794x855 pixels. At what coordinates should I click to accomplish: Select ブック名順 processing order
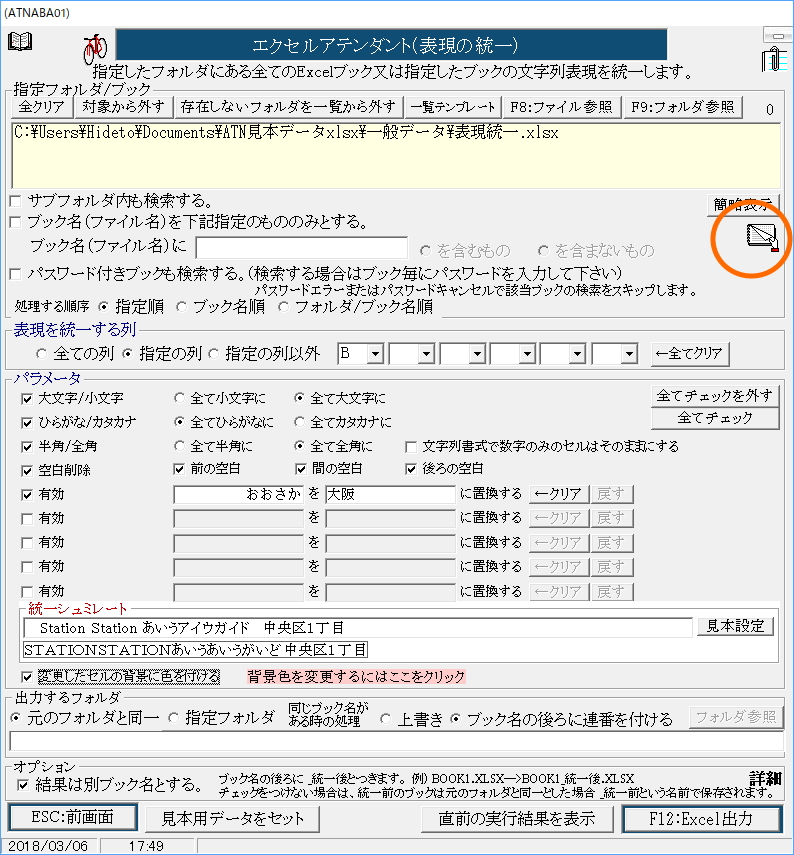[x=181, y=307]
